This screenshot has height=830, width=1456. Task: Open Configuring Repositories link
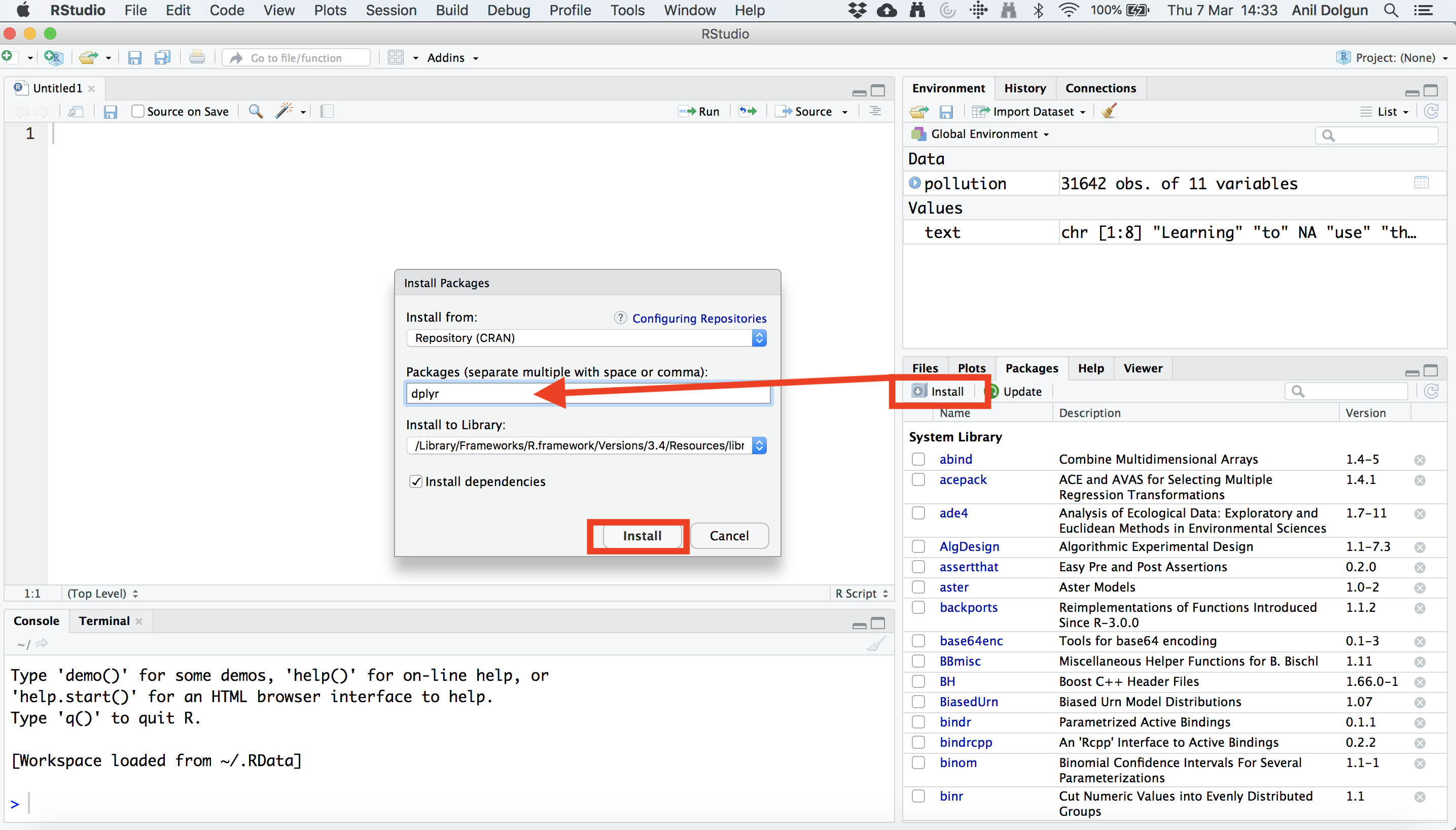[699, 319]
